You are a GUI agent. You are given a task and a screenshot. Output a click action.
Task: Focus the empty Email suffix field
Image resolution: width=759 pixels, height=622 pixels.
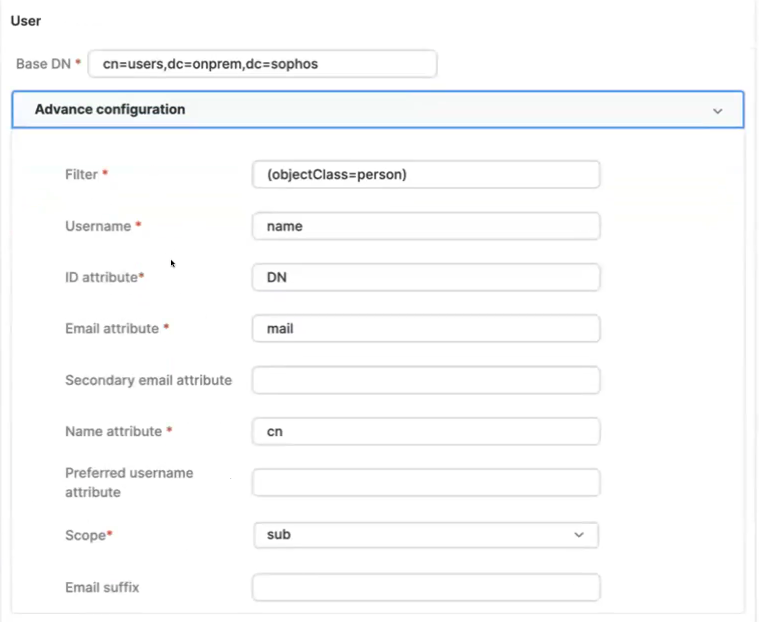coord(426,587)
